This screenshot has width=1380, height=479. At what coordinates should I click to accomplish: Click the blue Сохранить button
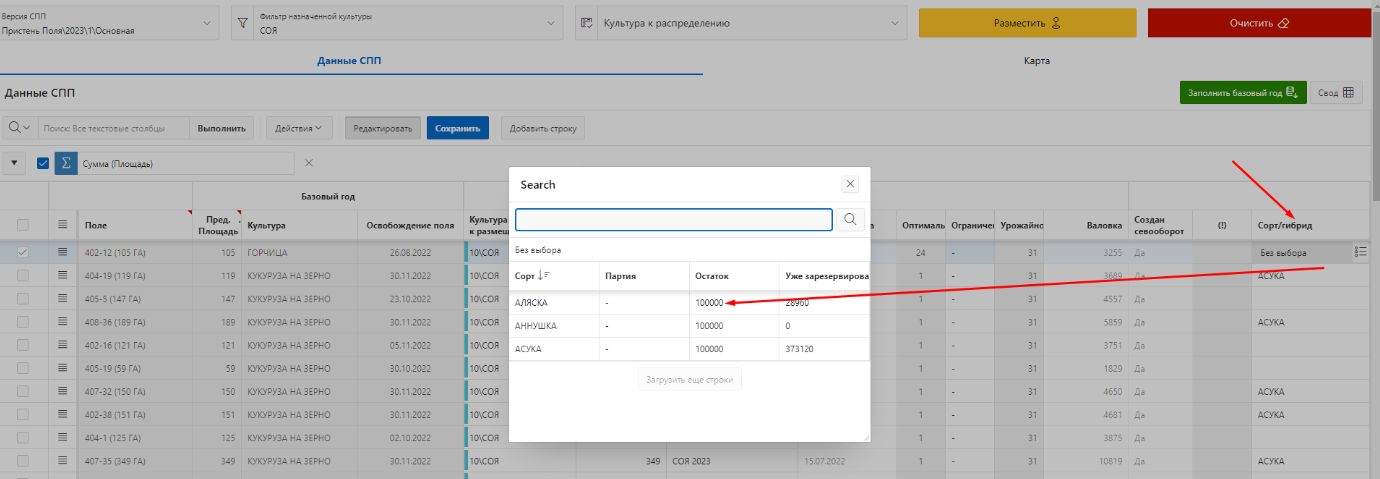pos(457,128)
